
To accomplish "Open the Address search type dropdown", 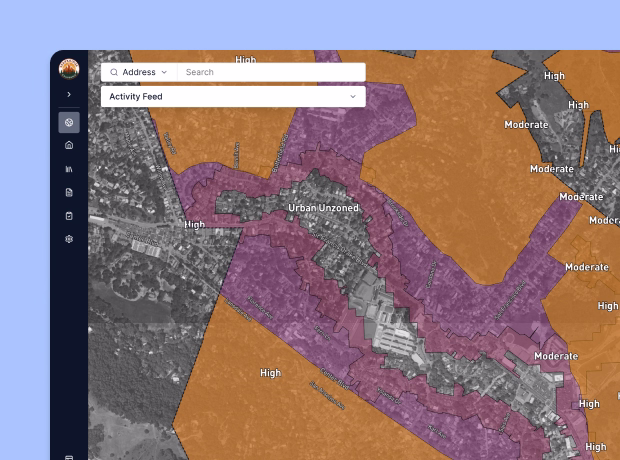I will (x=139, y=72).
